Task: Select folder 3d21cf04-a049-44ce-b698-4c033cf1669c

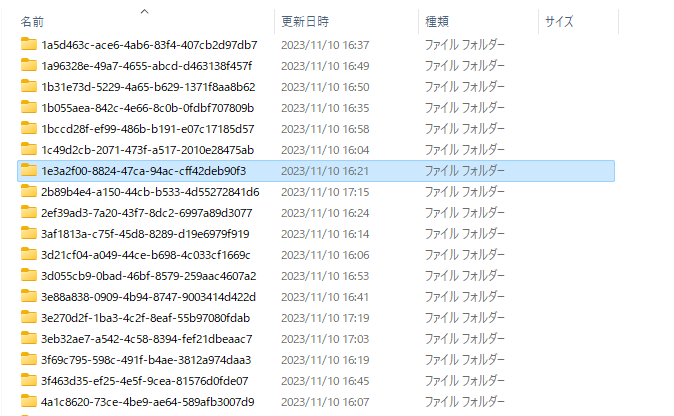Action: click(x=146, y=255)
